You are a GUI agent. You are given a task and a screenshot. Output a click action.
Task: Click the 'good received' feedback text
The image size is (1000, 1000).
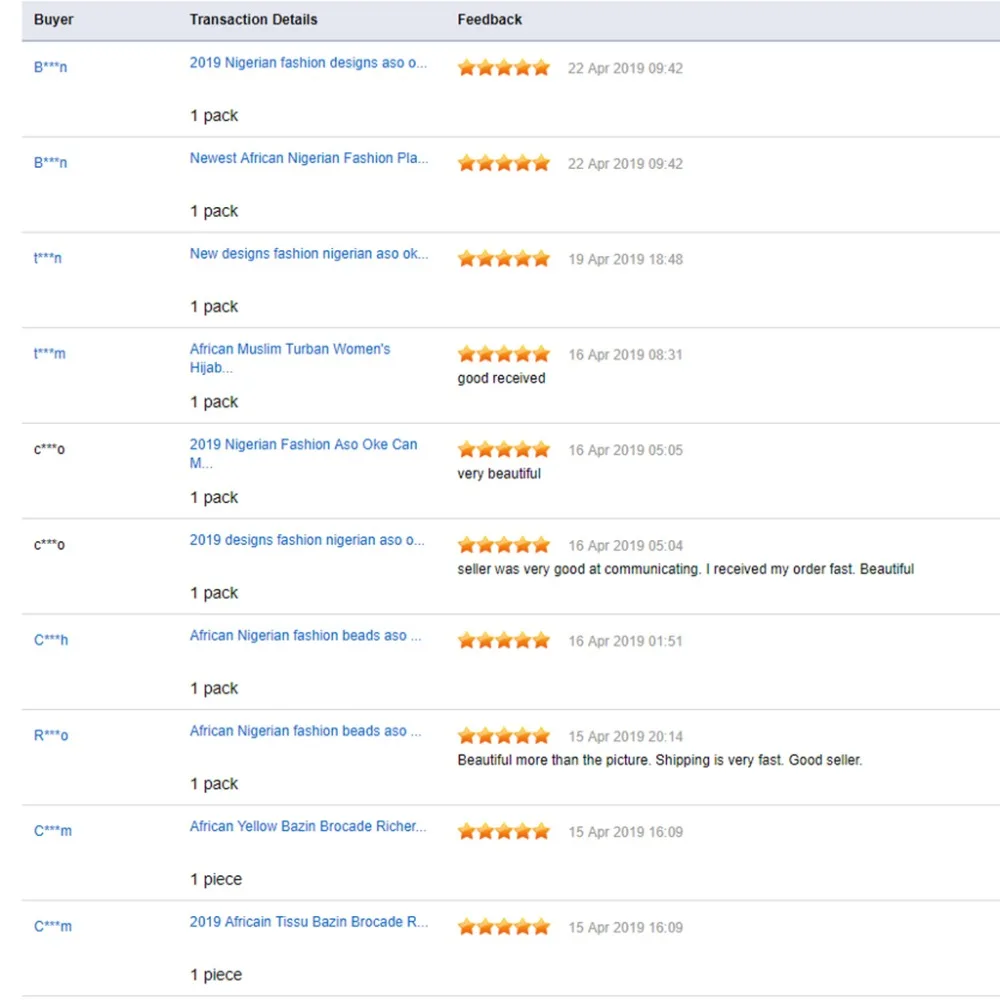(x=501, y=378)
